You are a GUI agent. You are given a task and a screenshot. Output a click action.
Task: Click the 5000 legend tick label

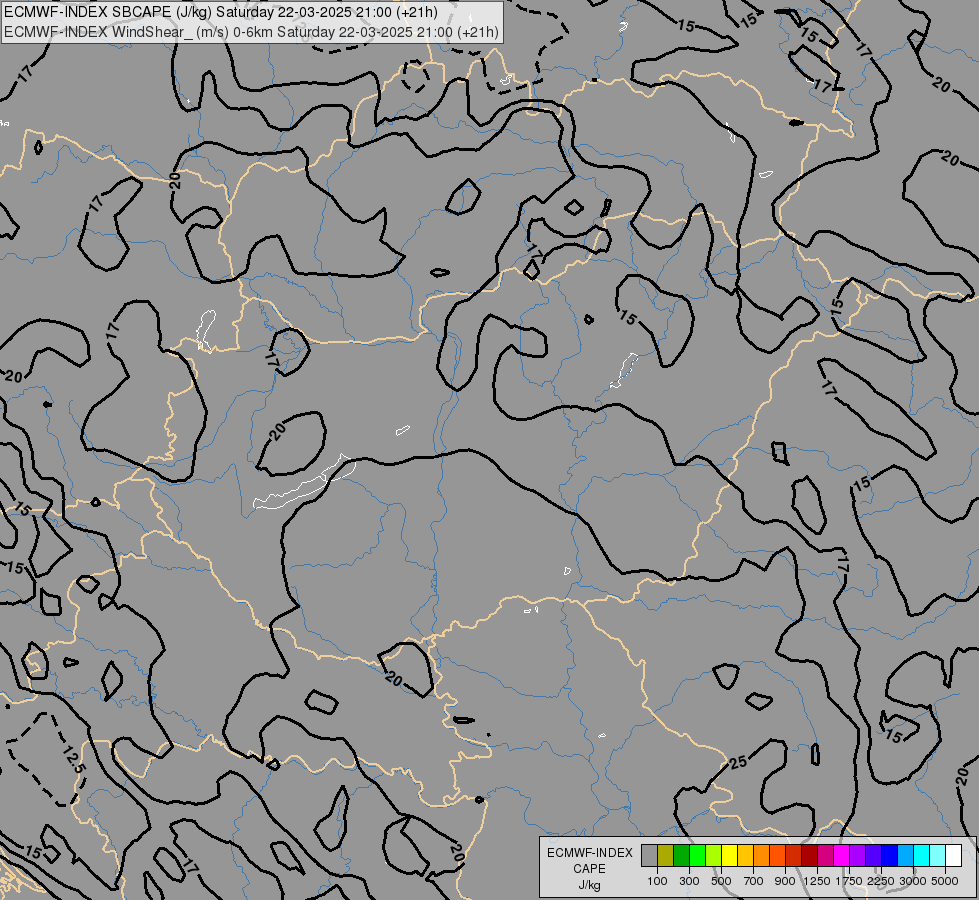click(945, 881)
